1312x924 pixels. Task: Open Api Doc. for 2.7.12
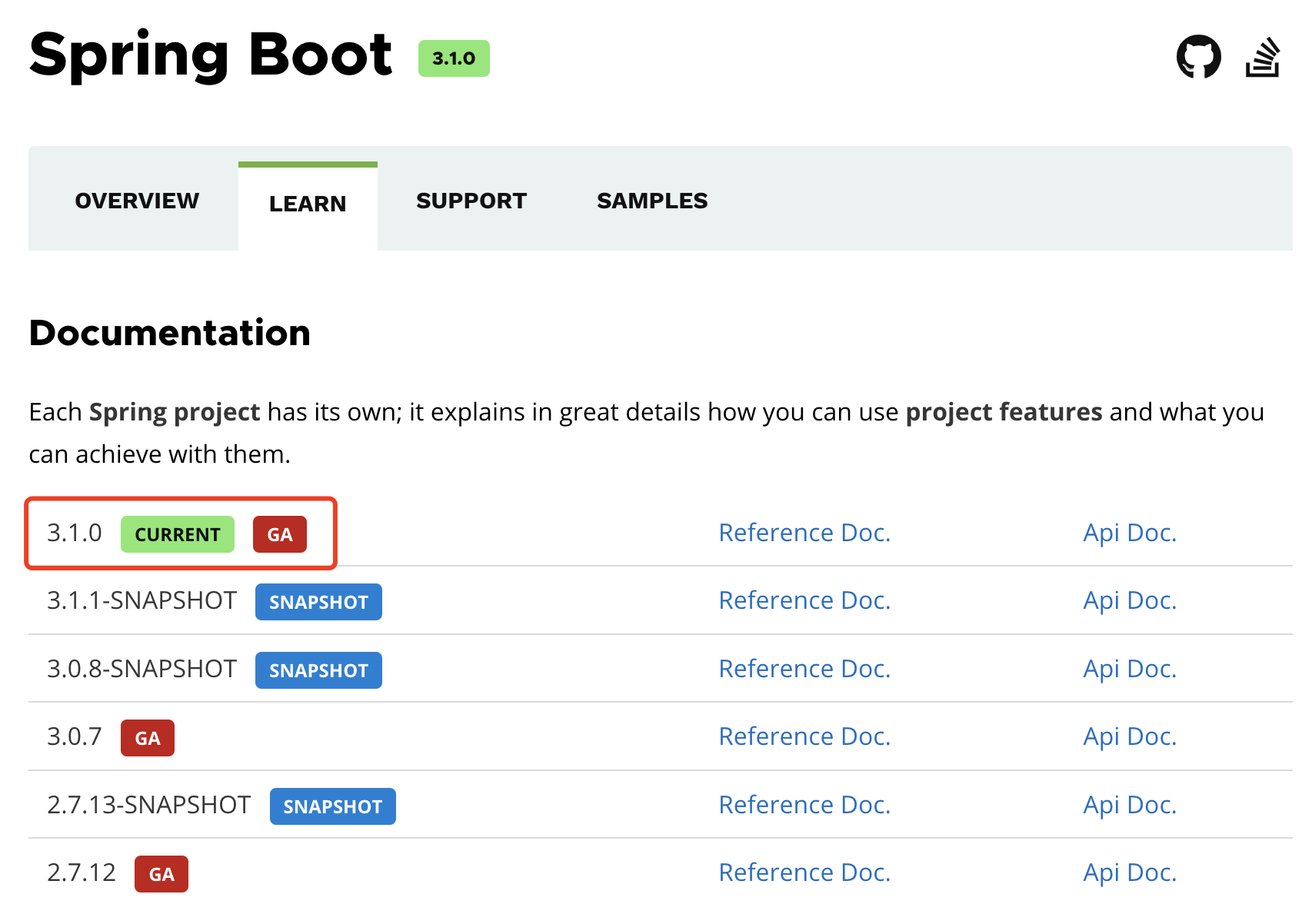coord(1130,872)
